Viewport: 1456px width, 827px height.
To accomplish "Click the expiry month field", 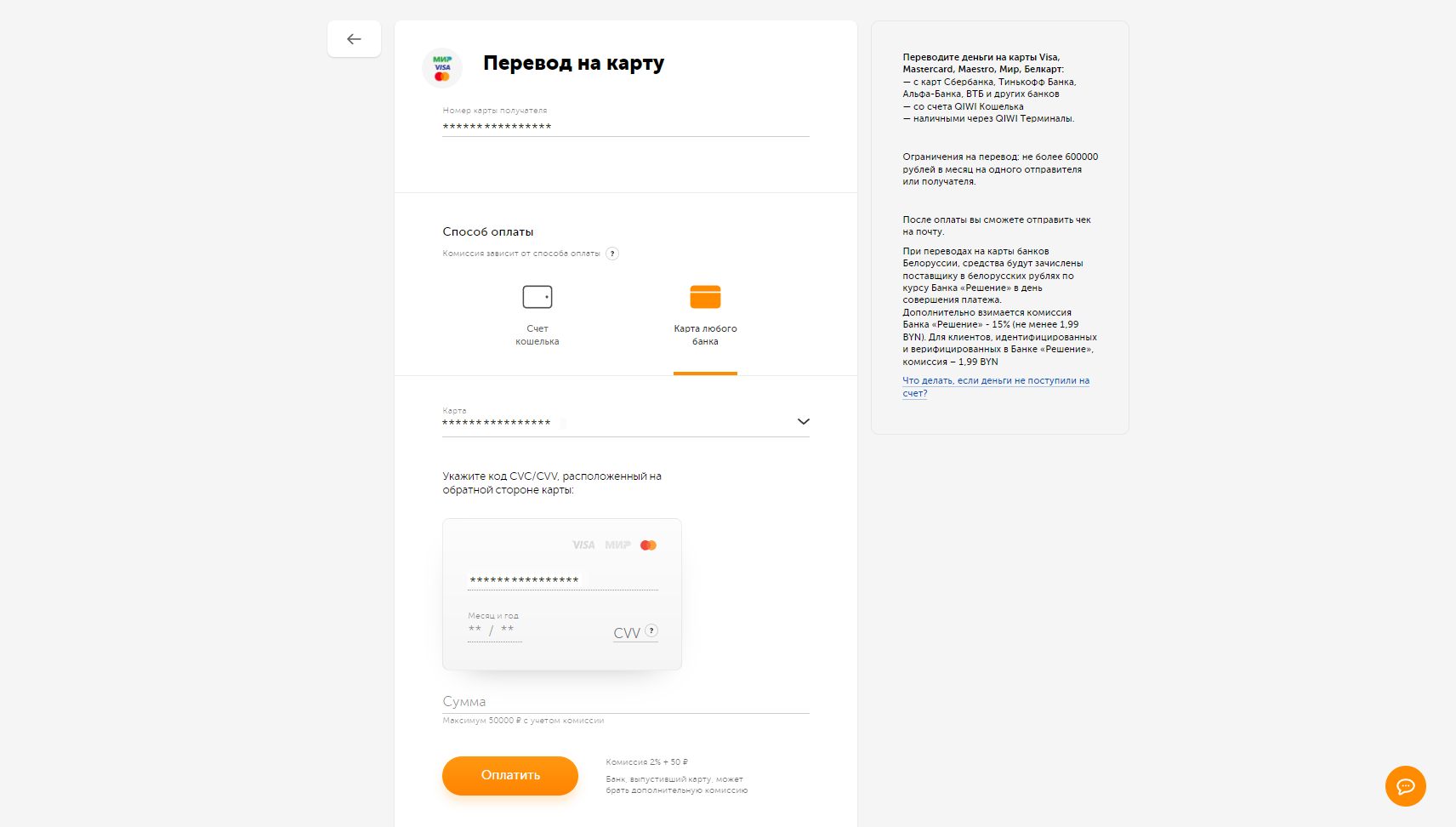I will click(475, 630).
